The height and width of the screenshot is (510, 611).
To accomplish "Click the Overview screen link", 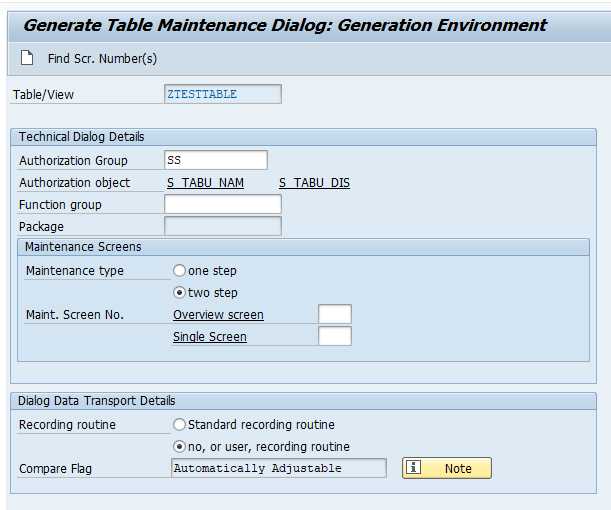I will pos(218,314).
